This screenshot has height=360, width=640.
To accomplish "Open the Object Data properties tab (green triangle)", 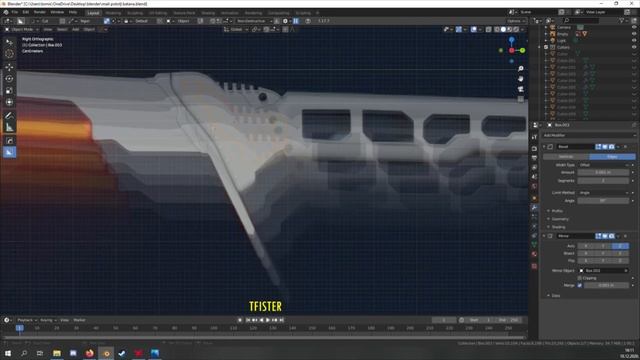I will click(534, 244).
